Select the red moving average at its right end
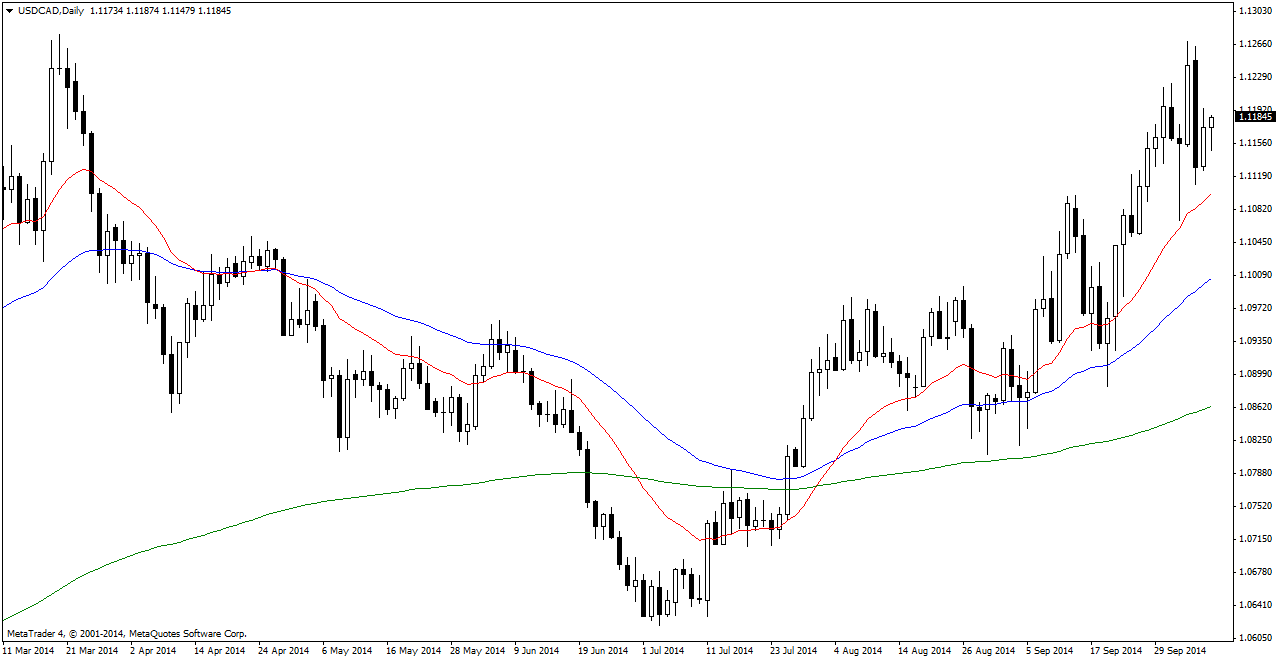 point(1208,196)
